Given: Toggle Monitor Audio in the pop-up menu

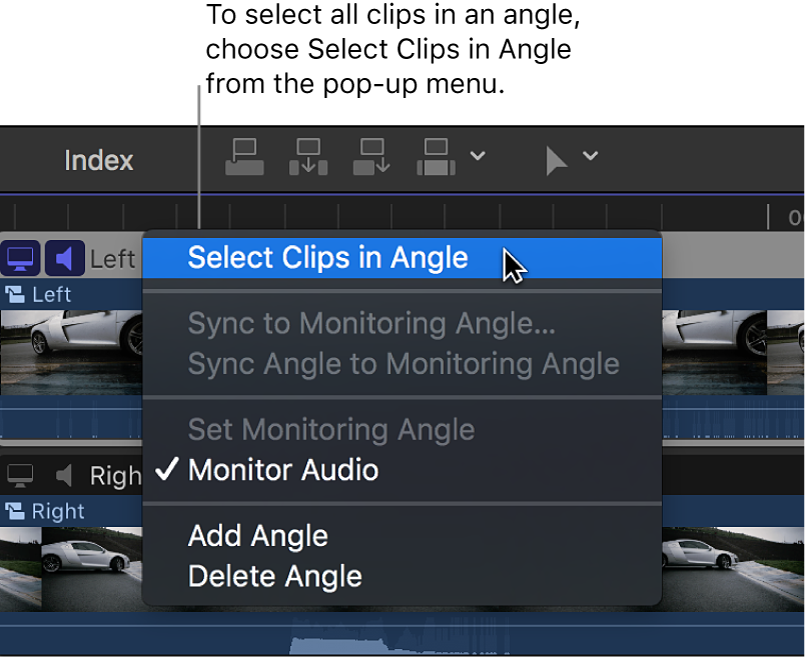Looking at the screenshot, I should pyautogui.click(x=283, y=471).
